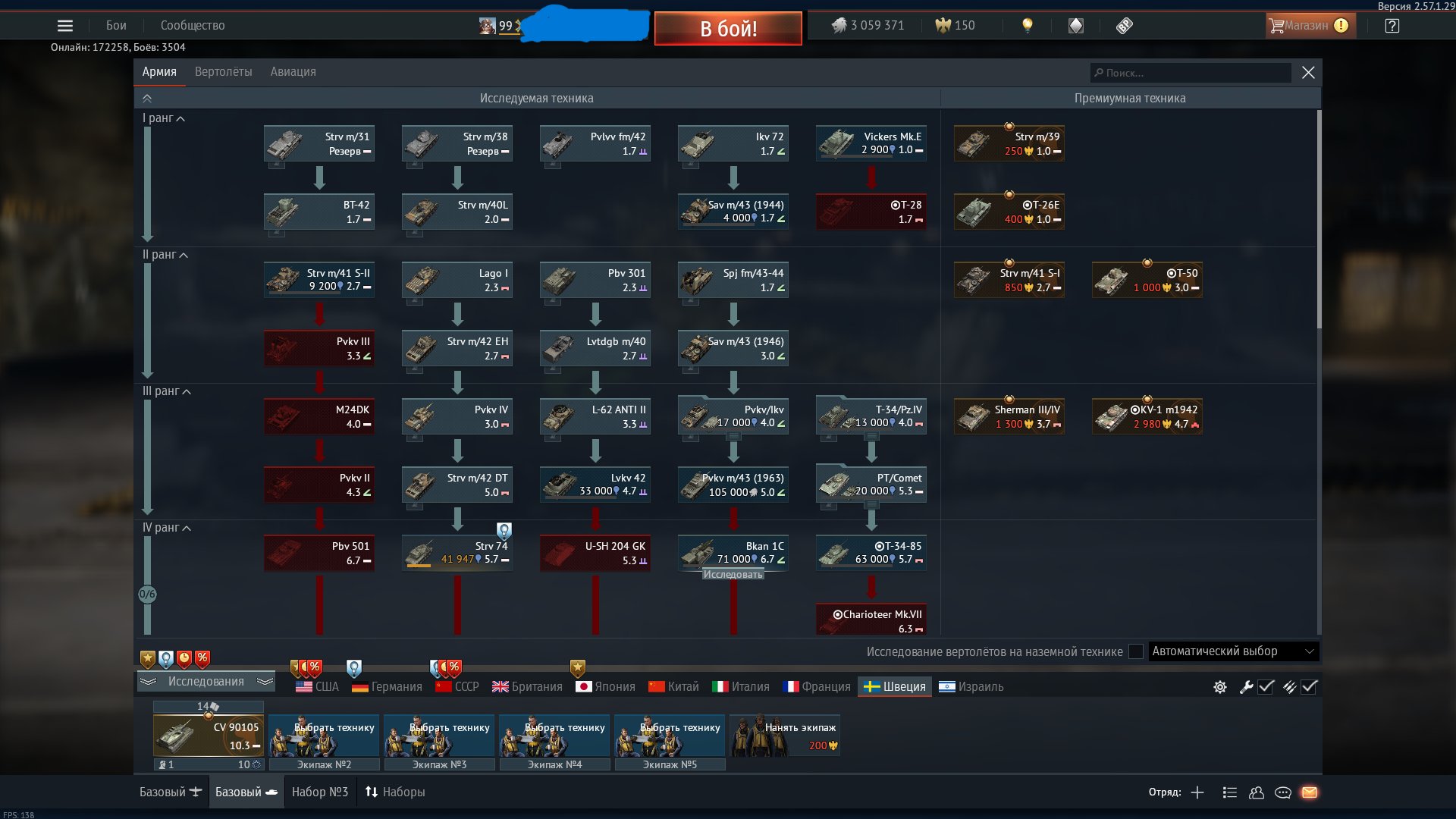
Task: Expand the Pvkv/Ikv vehicle group
Action: click(734, 436)
